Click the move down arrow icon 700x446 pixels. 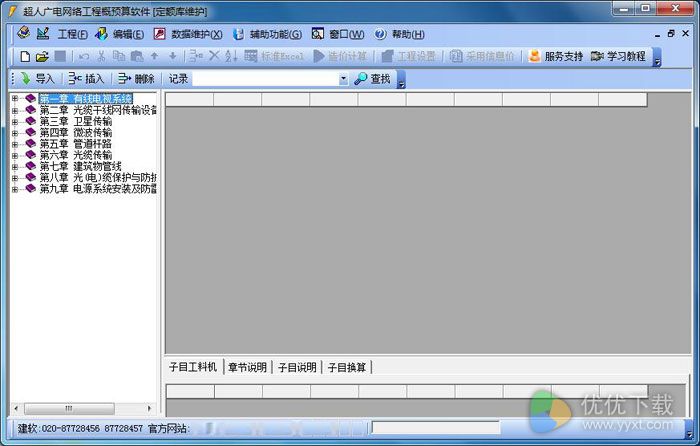pos(173,56)
